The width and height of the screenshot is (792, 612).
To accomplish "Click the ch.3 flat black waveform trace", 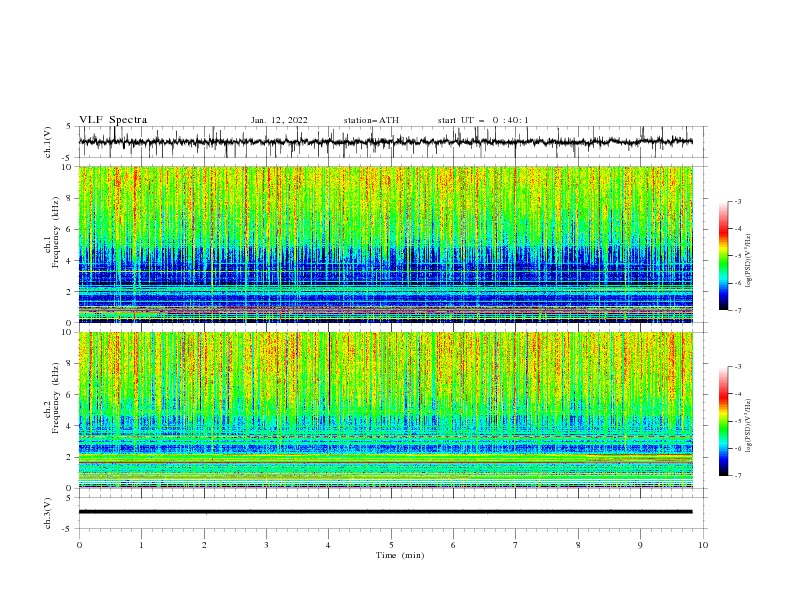I will [x=385, y=512].
